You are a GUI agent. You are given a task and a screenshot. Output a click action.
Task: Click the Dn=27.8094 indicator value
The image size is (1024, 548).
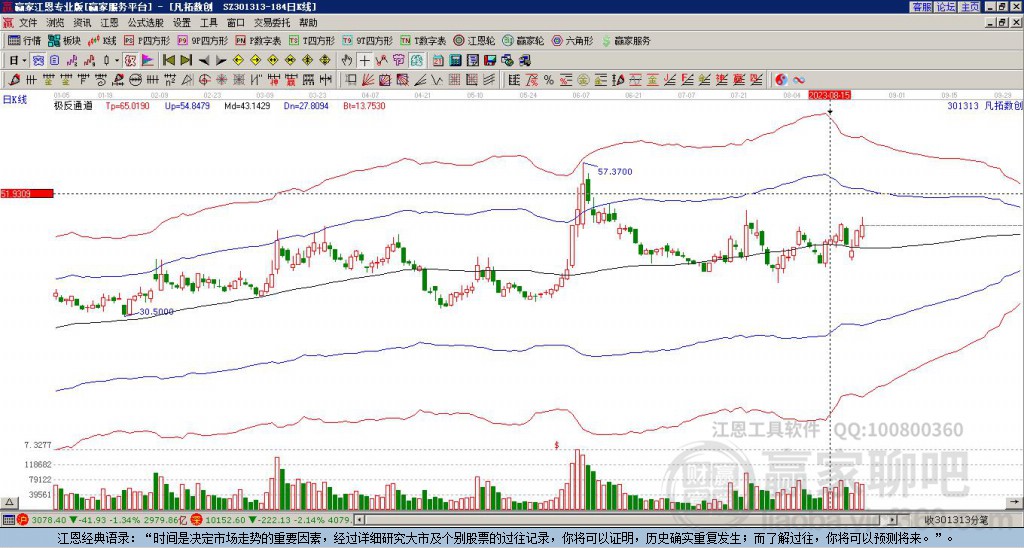click(x=306, y=105)
